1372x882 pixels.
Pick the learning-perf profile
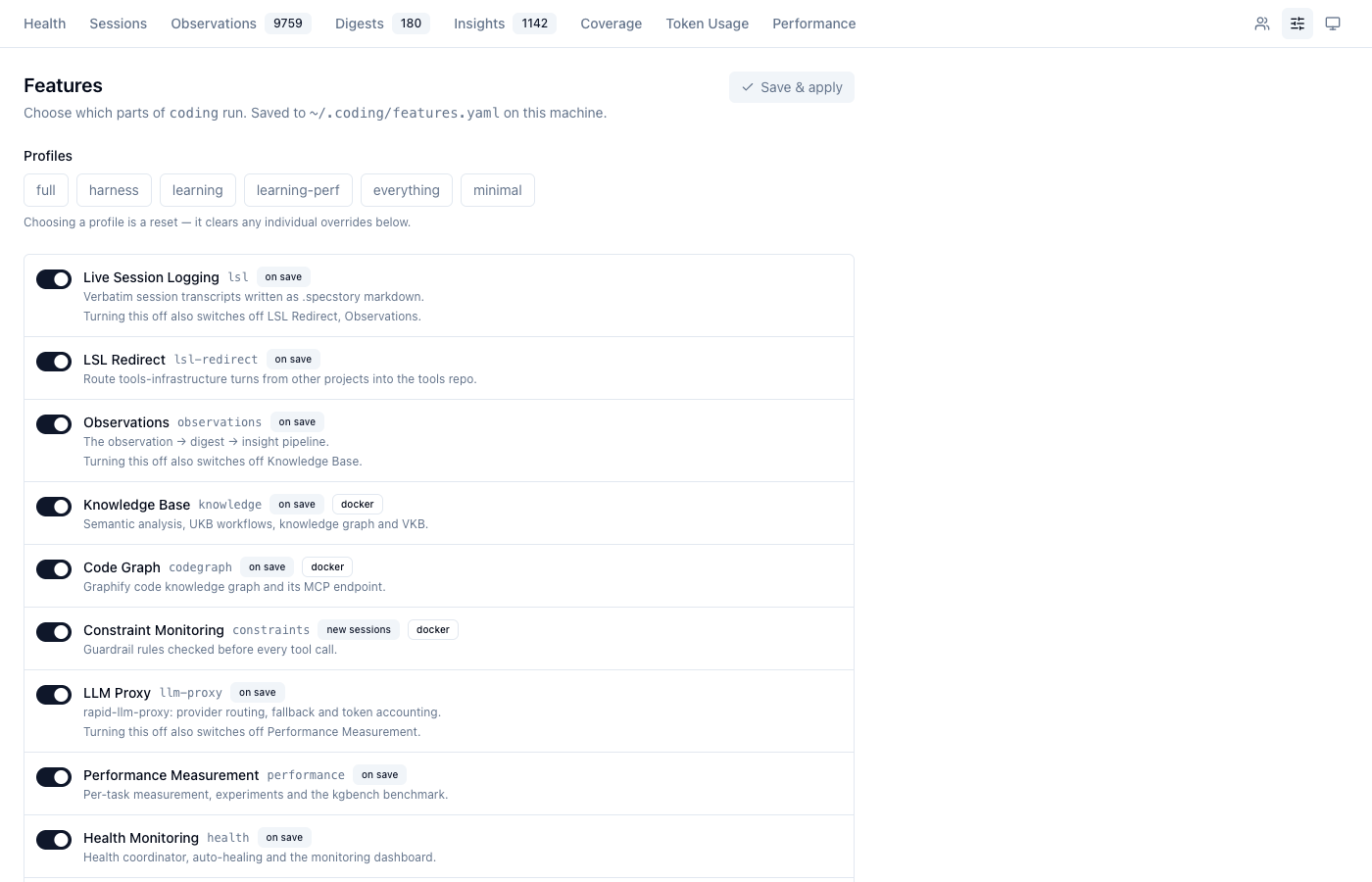(298, 190)
